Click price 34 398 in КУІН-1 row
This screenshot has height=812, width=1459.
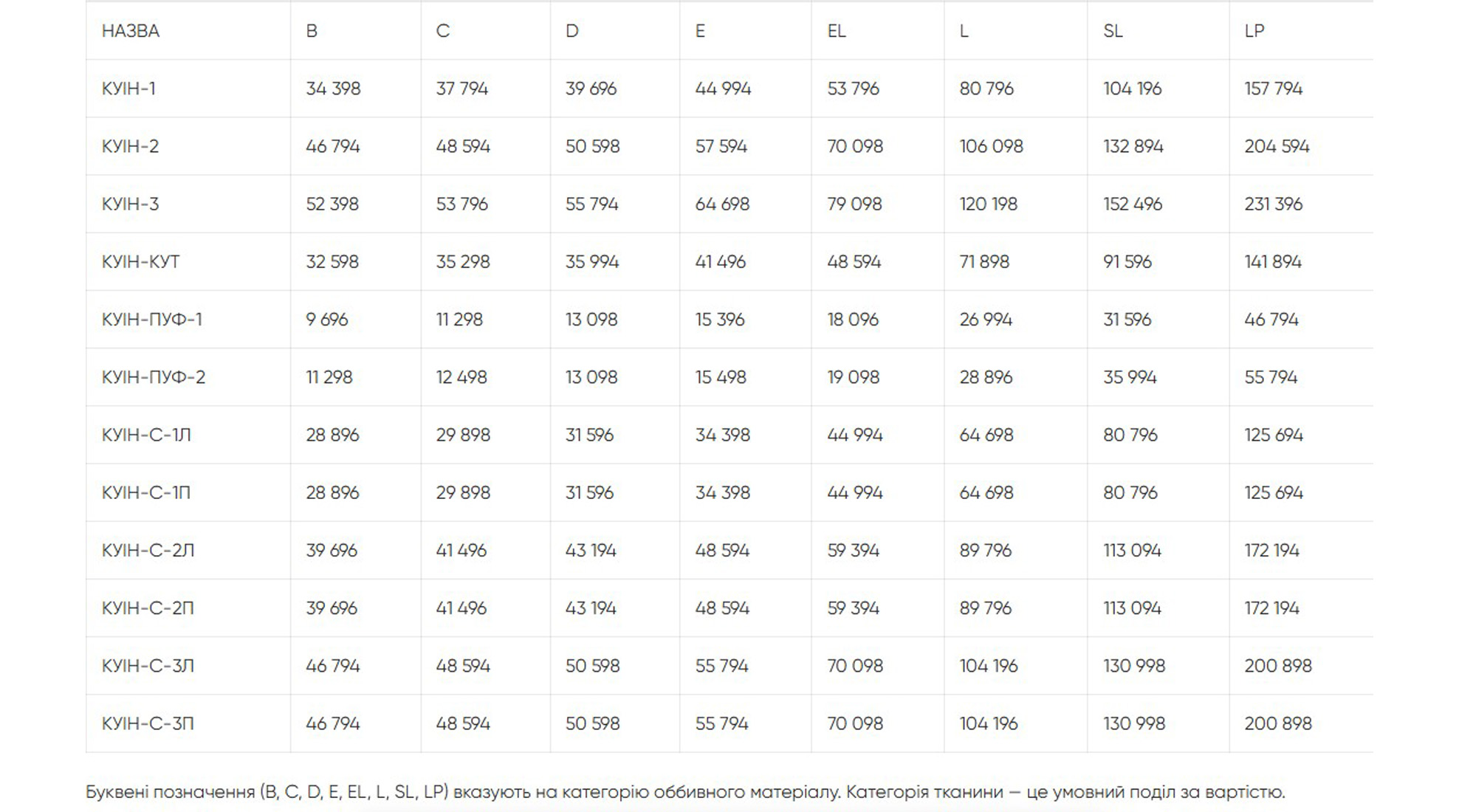click(333, 89)
